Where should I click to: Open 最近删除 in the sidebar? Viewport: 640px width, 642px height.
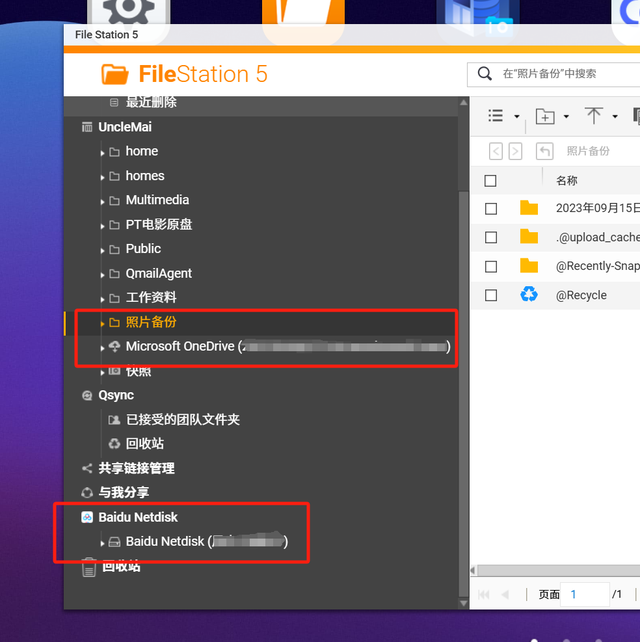tap(151, 102)
